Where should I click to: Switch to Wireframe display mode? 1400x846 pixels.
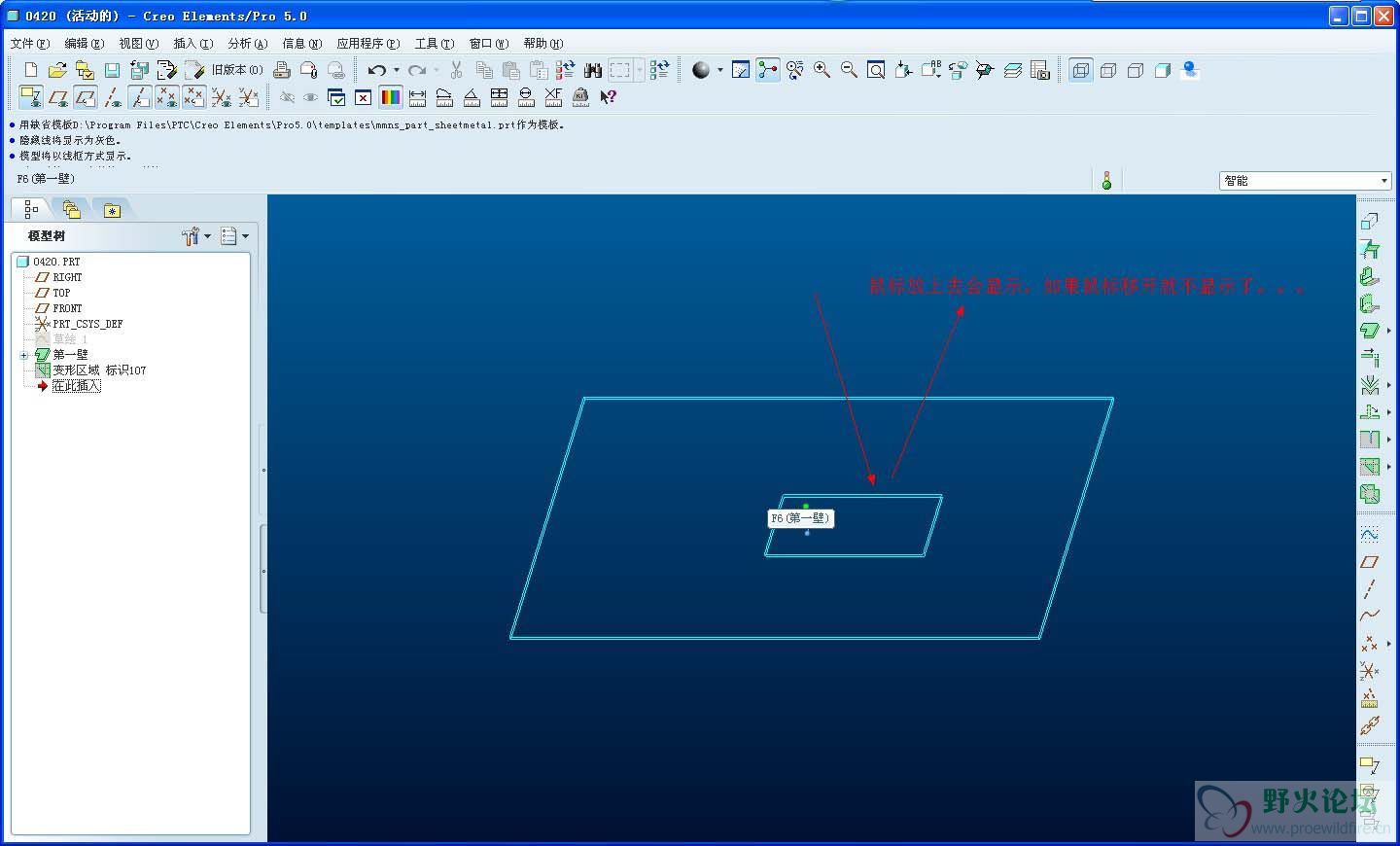pos(1080,70)
